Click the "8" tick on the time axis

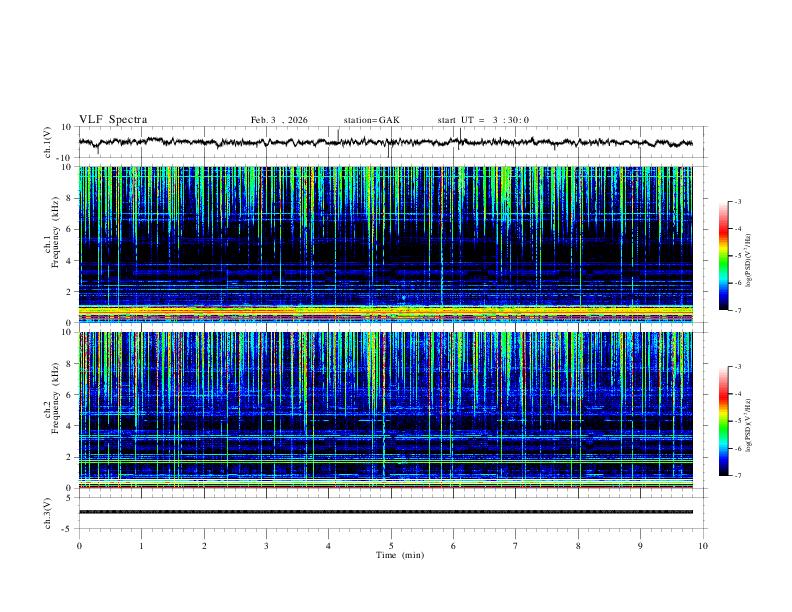point(578,546)
